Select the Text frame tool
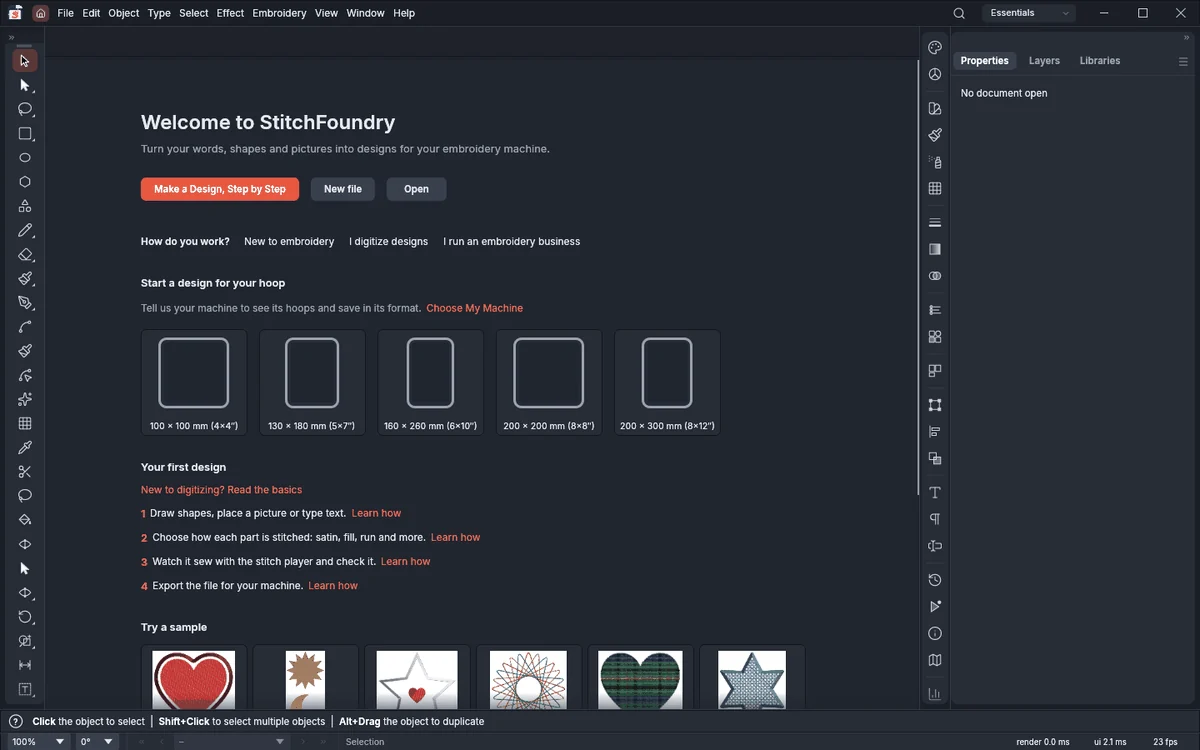The image size is (1200, 750). pos(25,690)
